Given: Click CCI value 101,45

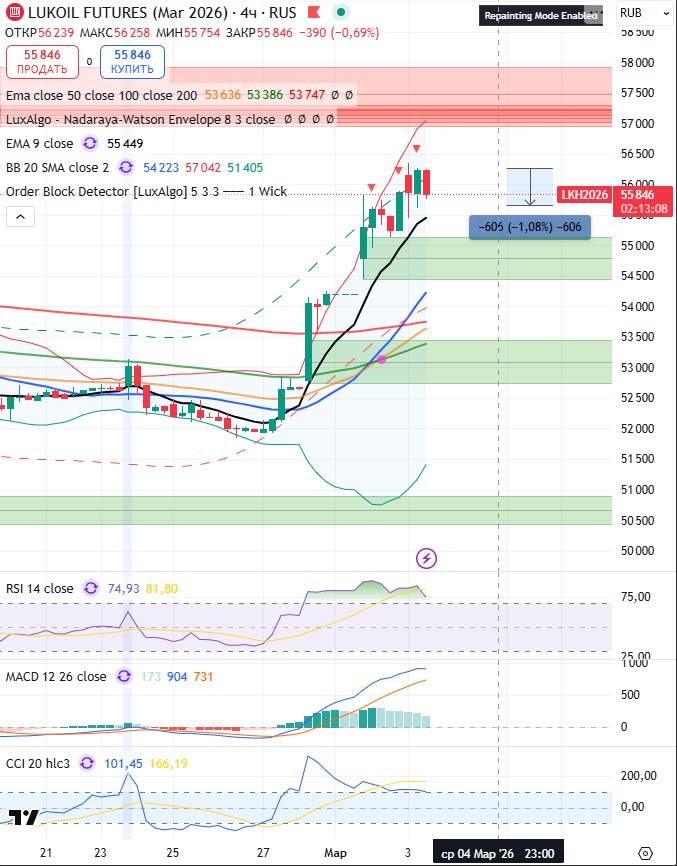Looking at the screenshot, I should point(123,764).
